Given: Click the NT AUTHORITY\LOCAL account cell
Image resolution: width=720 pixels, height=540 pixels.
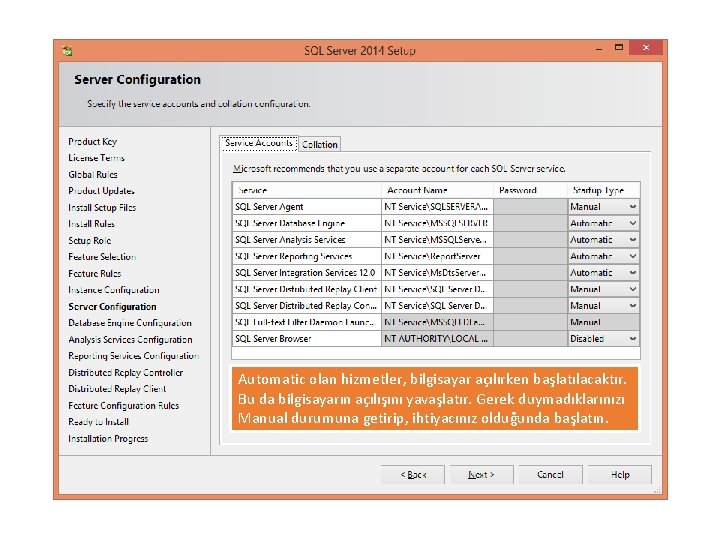Looking at the screenshot, I should pos(437,339).
